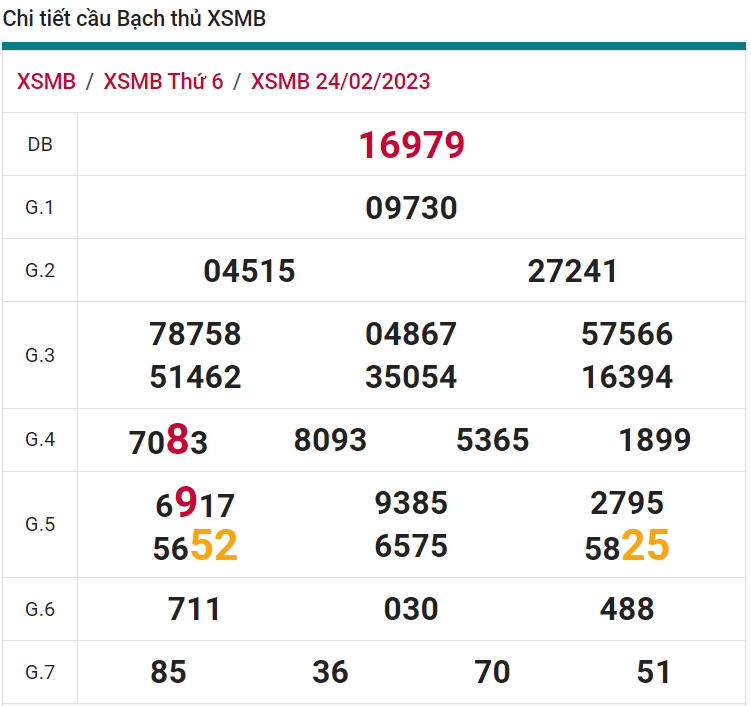Click the G.3 number 78758

click(x=195, y=334)
